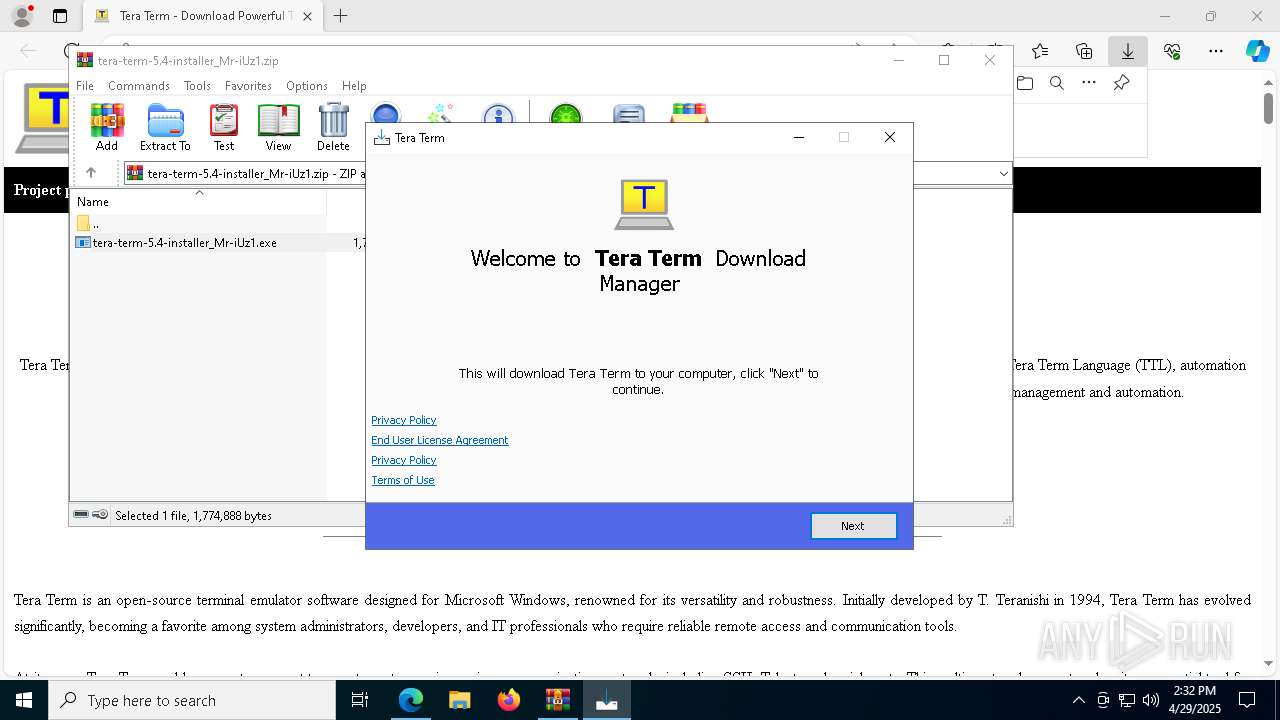Open the File menu in WinRAR

pos(85,86)
